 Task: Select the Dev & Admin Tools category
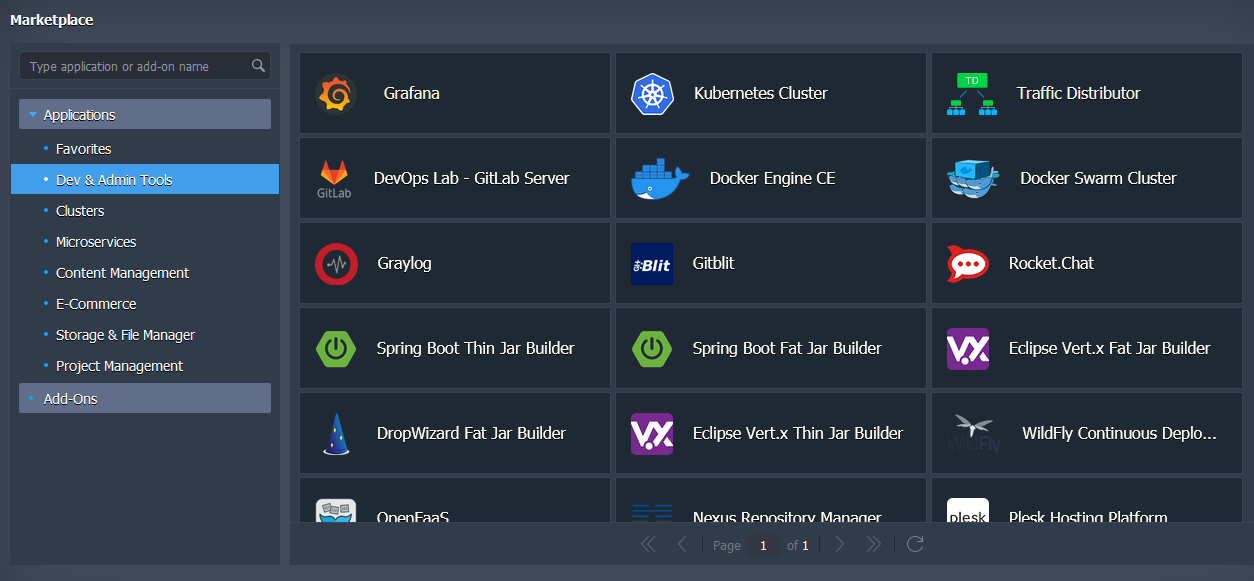pos(145,180)
